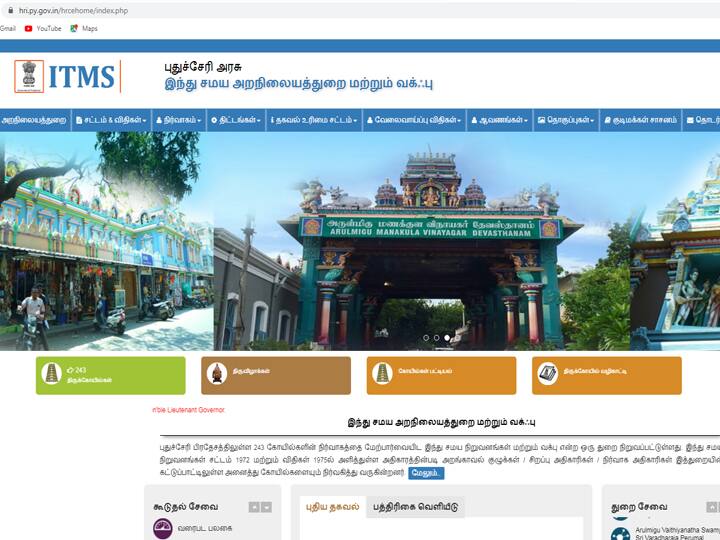Click the padlock site info icon
Viewport: 720px width, 540px height.
click(x=10, y=10)
